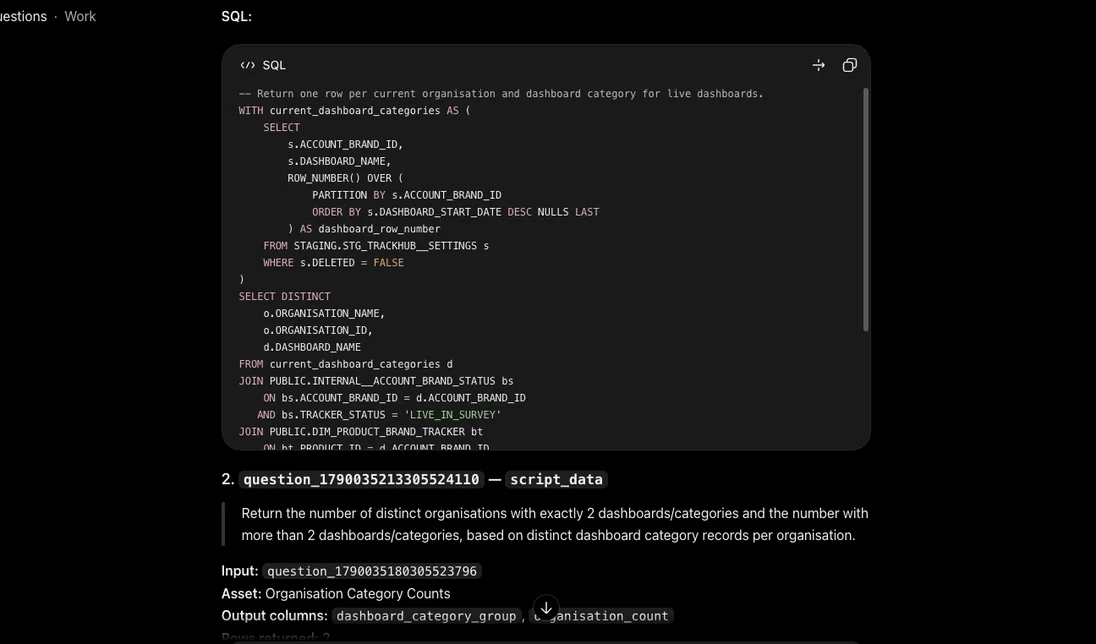
Task: Click input question_1790035180305523796 reference
Action: [372, 571]
